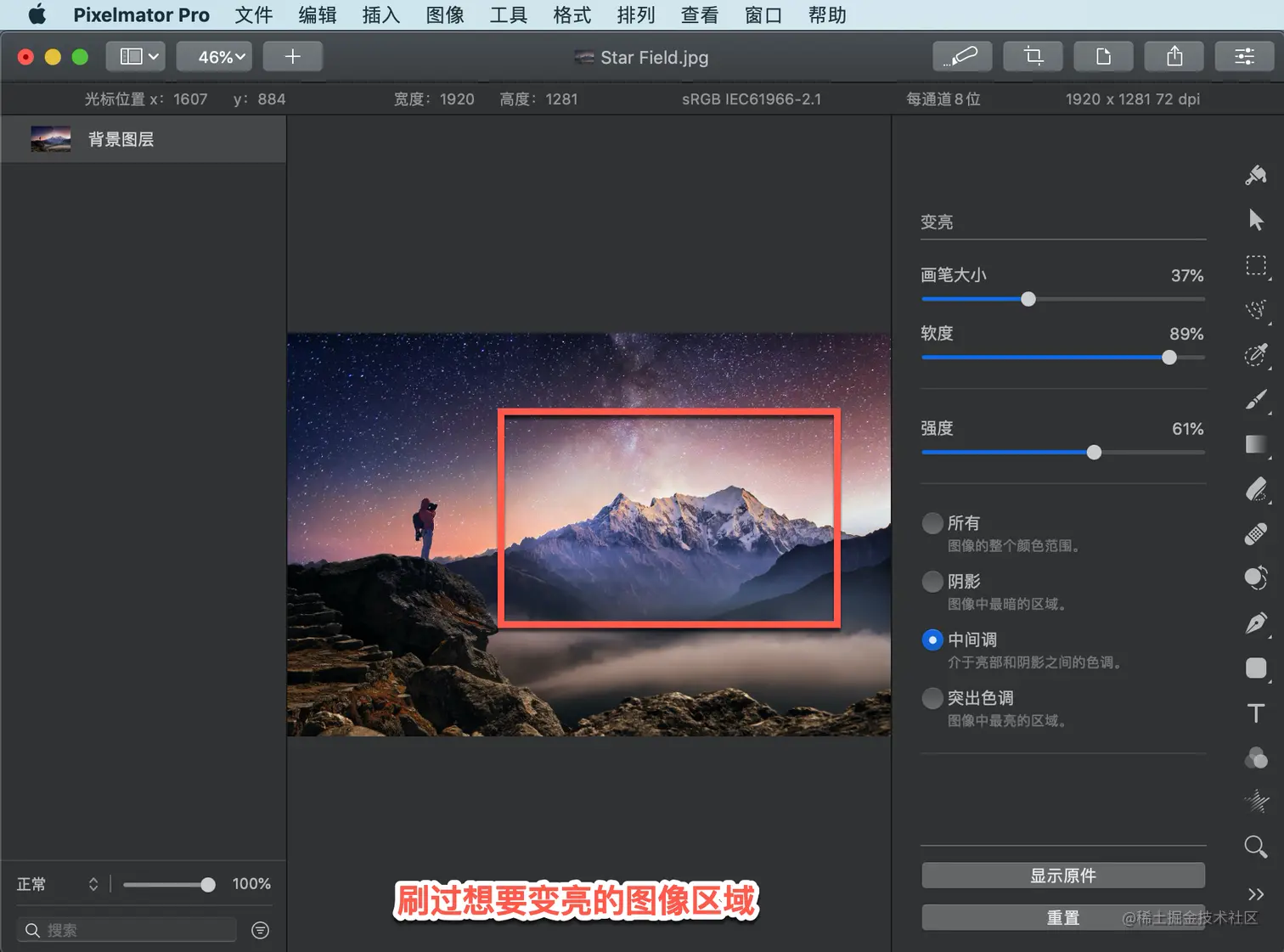Select the 突出色调 tonal range option
The image size is (1284, 952).
[932, 698]
